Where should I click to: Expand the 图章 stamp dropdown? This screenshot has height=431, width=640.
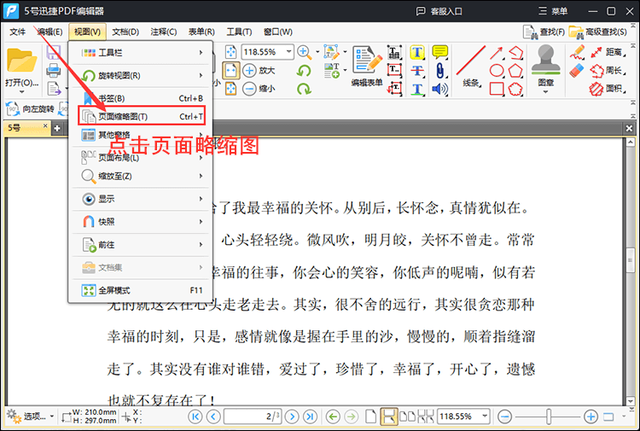(x=546, y=92)
